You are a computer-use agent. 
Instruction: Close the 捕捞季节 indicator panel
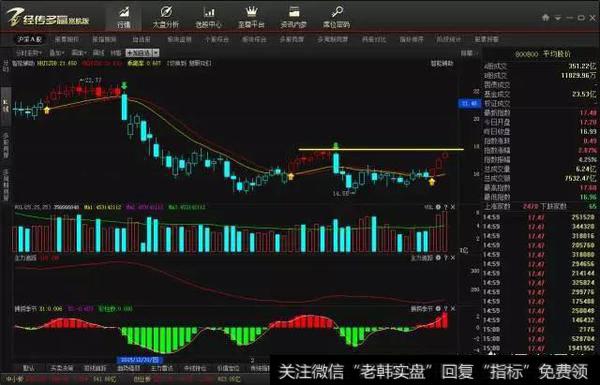pos(453,308)
